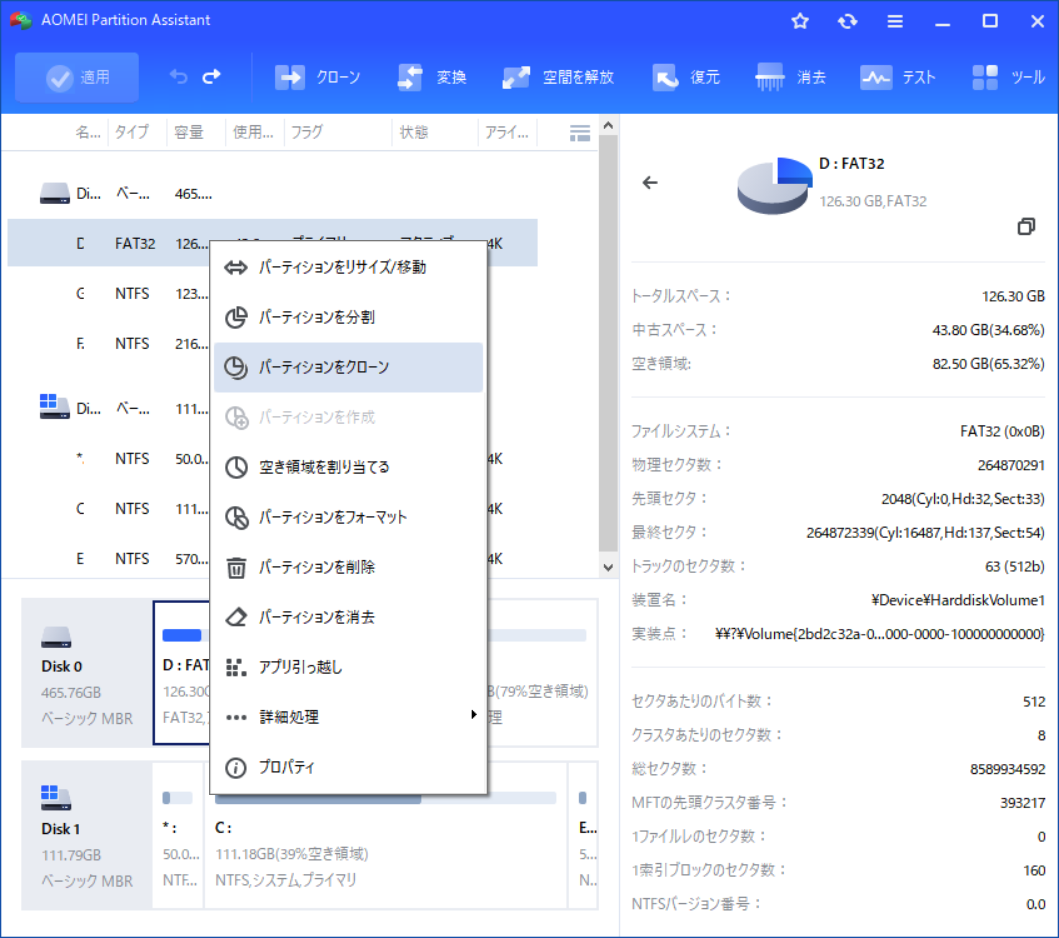This screenshot has height=938, width=1059.
Task: Click the copy details icon in properties panel
Action: click(x=1026, y=226)
